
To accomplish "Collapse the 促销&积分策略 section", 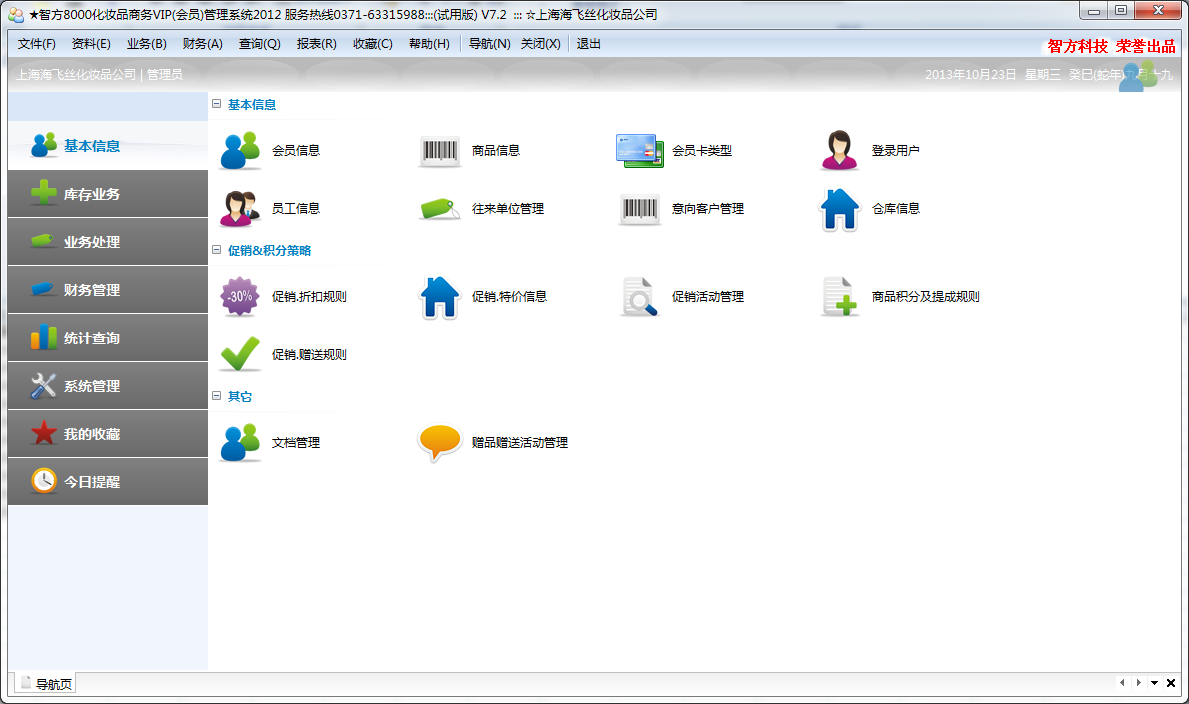I will pos(216,250).
